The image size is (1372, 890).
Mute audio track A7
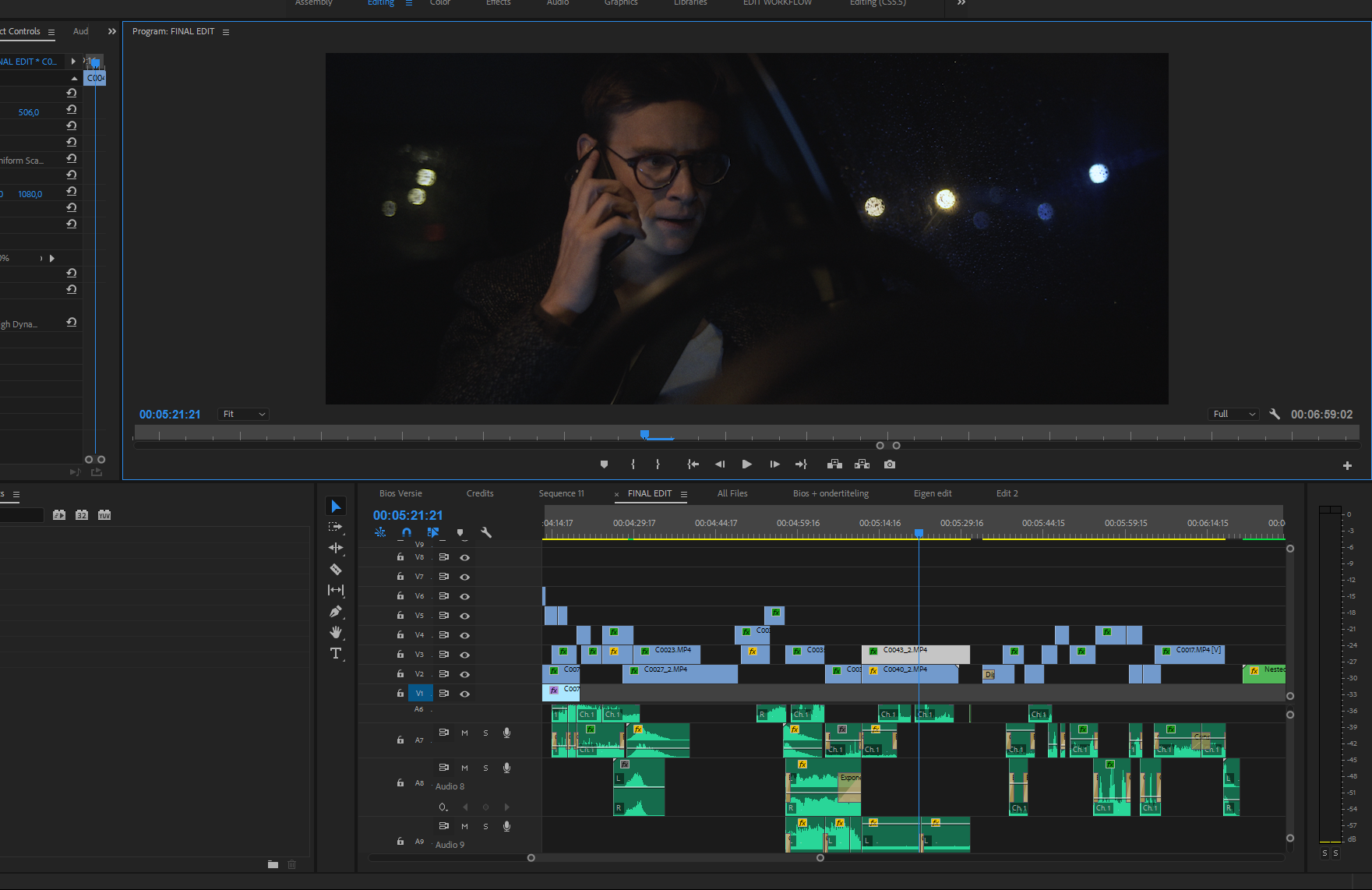[x=465, y=733]
